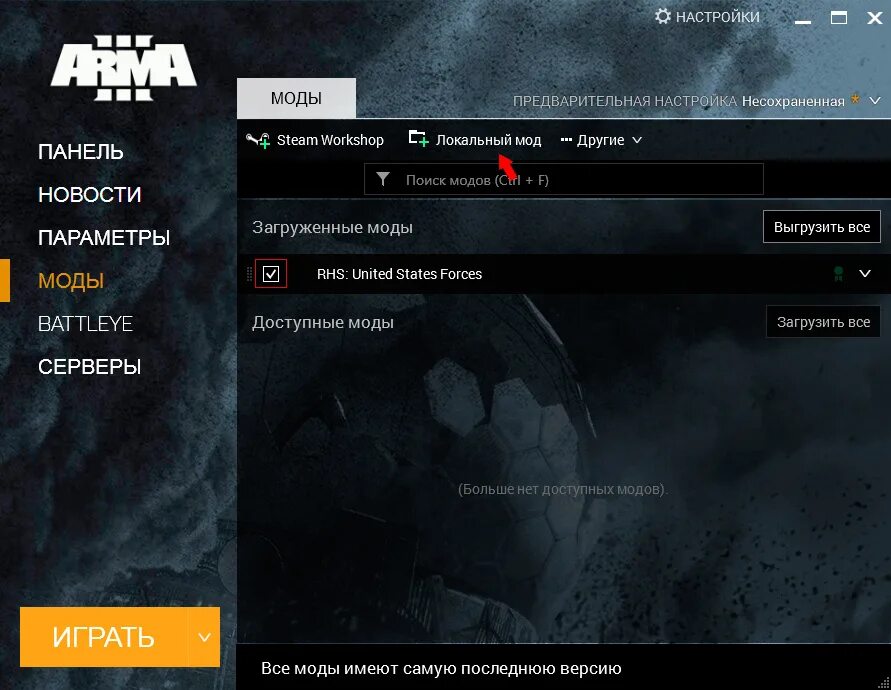Open ПАРАМЕТРЫ section
Image resolution: width=891 pixels, height=690 pixels.
pyautogui.click(x=104, y=238)
